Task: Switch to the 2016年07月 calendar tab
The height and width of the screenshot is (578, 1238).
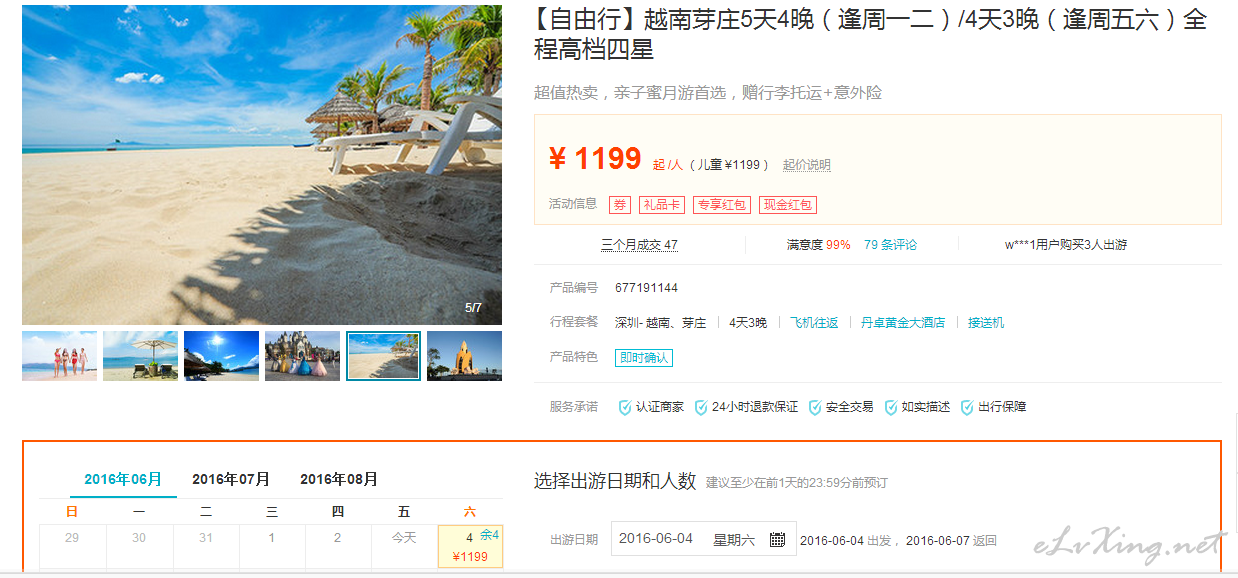Action: 231,479
